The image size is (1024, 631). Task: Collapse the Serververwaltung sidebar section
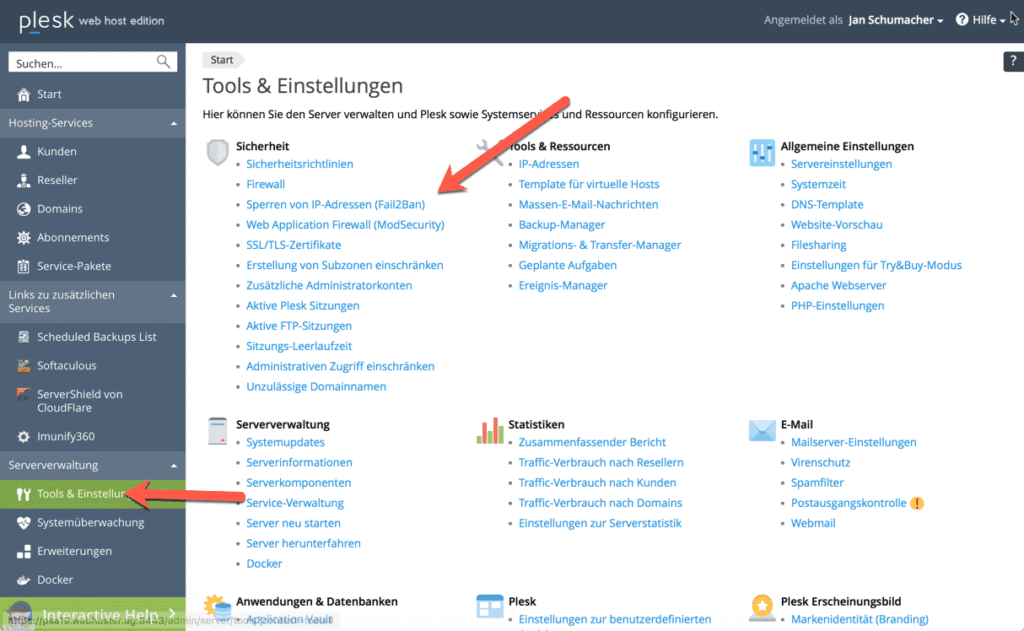click(x=174, y=466)
